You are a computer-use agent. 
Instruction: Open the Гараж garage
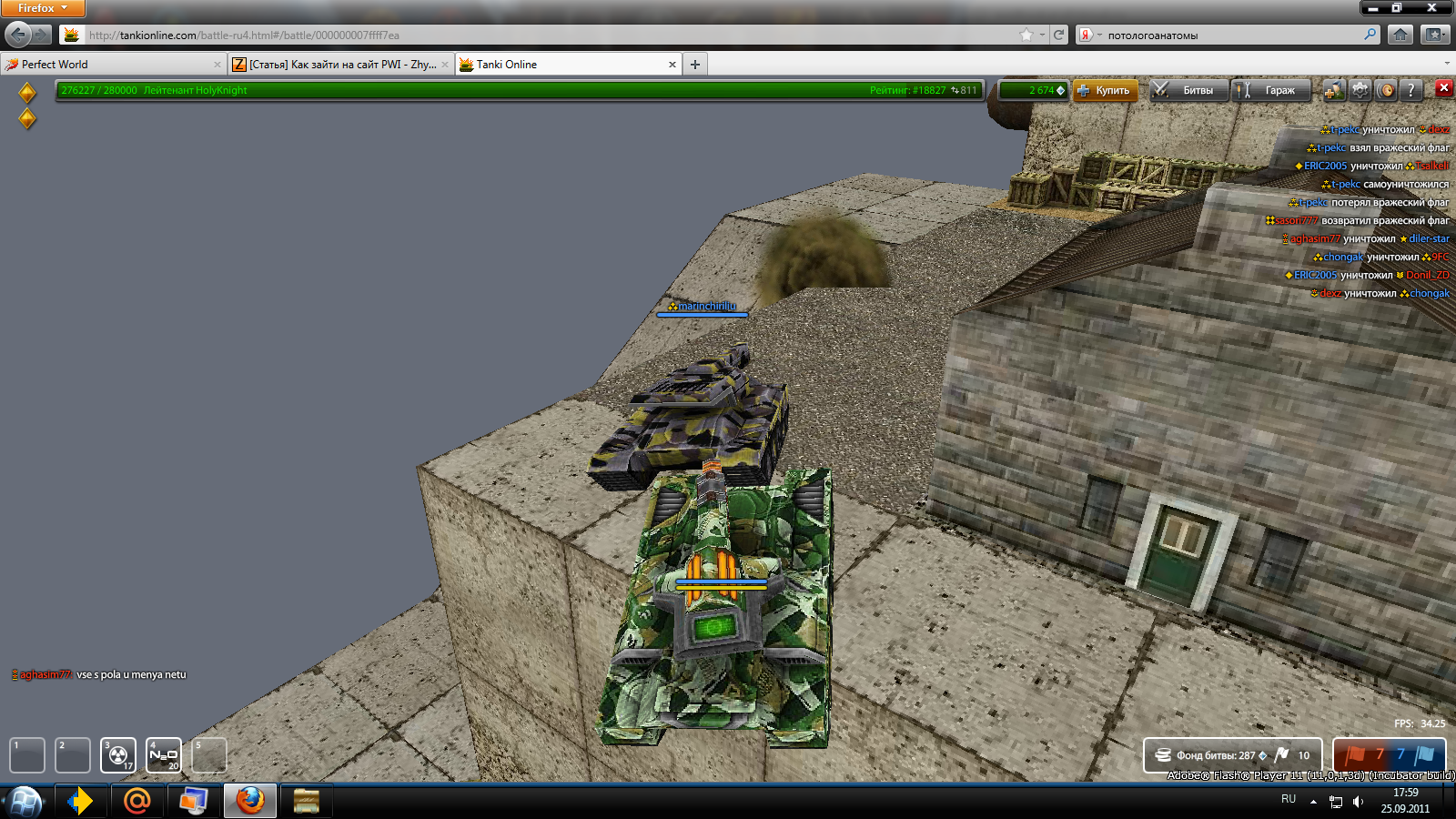pyautogui.click(x=1271, y=90)
